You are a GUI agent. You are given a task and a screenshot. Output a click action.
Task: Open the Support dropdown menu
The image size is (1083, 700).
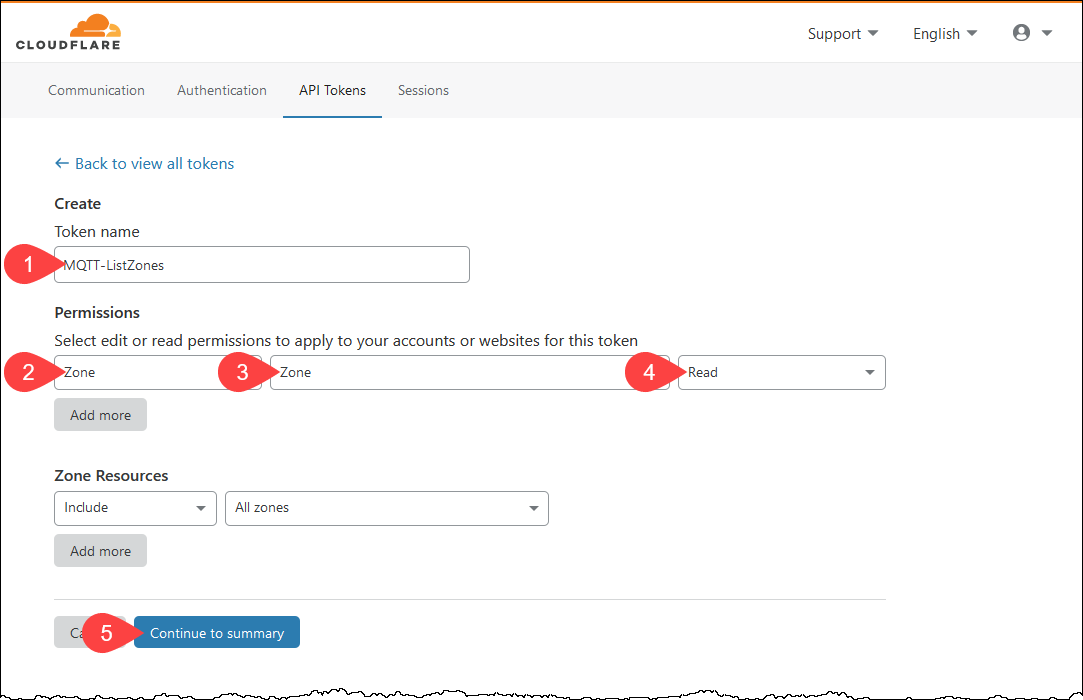pos(843,33)
